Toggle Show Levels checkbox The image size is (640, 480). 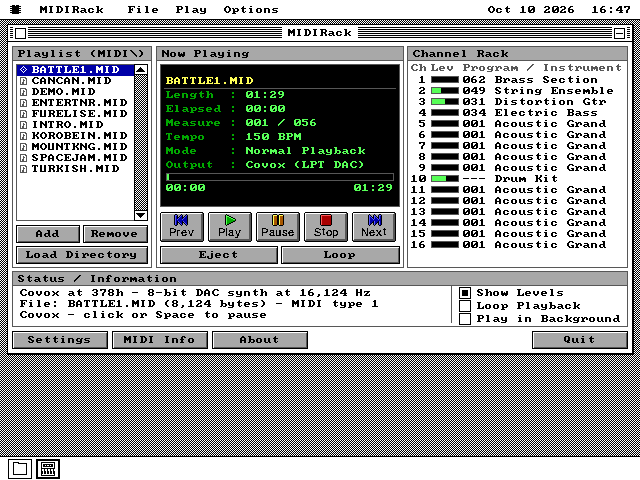[465, 293]
